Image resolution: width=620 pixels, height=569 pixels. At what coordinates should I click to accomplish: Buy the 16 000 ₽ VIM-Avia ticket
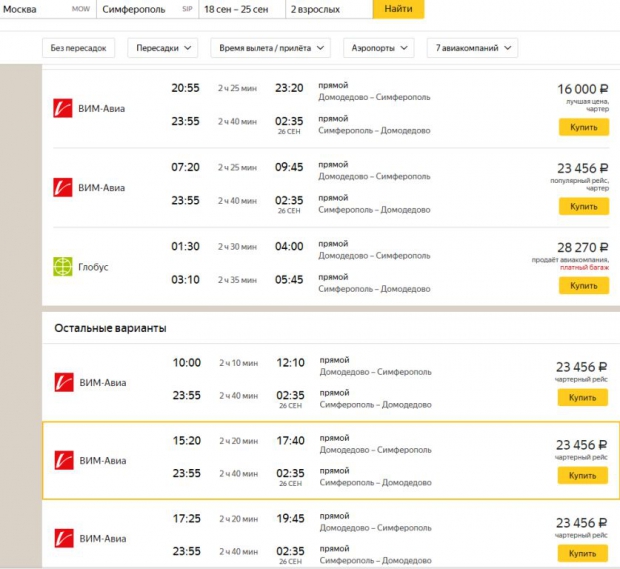[583, 127]
